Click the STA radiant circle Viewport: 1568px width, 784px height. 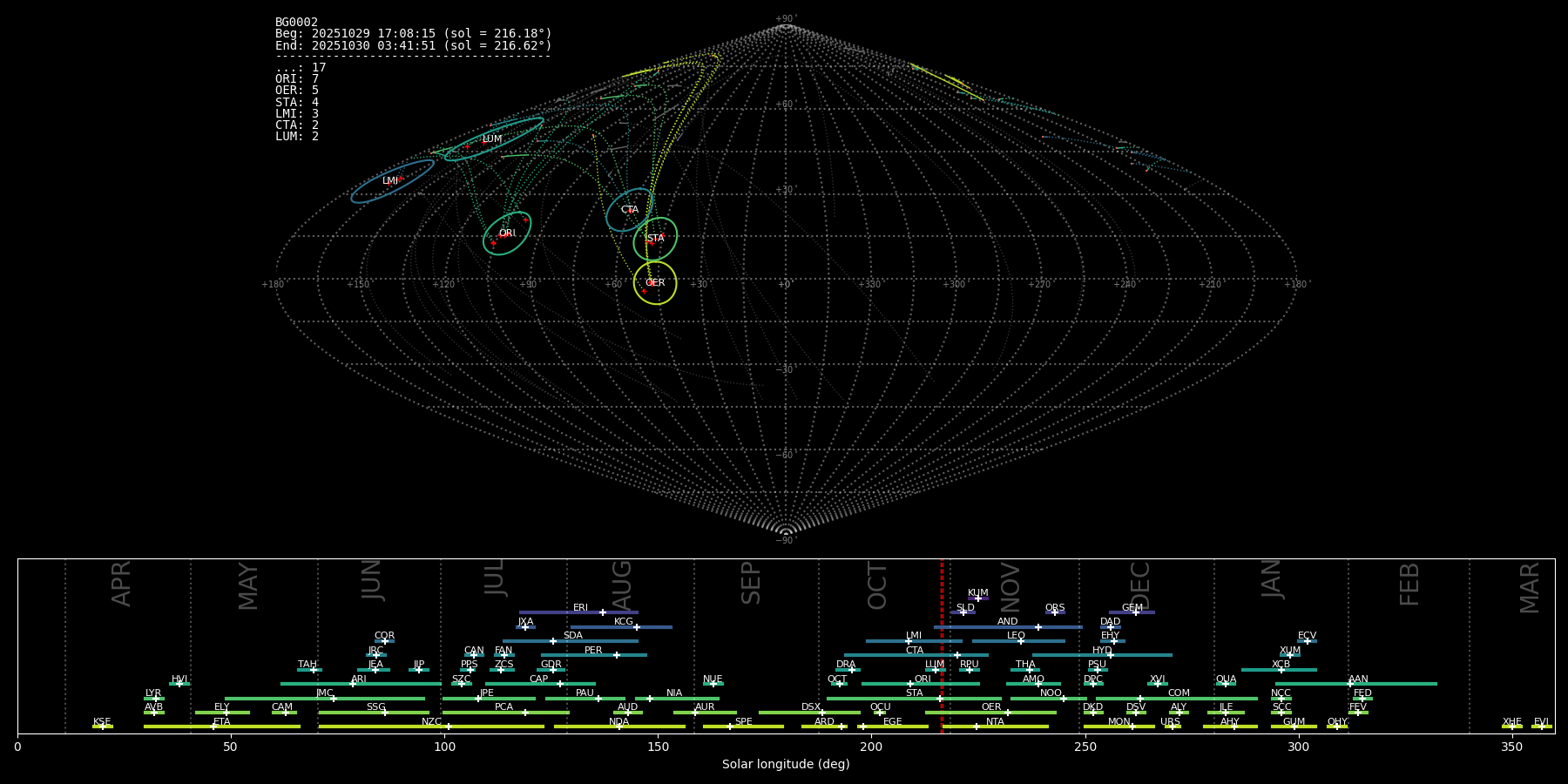[655, 239]
